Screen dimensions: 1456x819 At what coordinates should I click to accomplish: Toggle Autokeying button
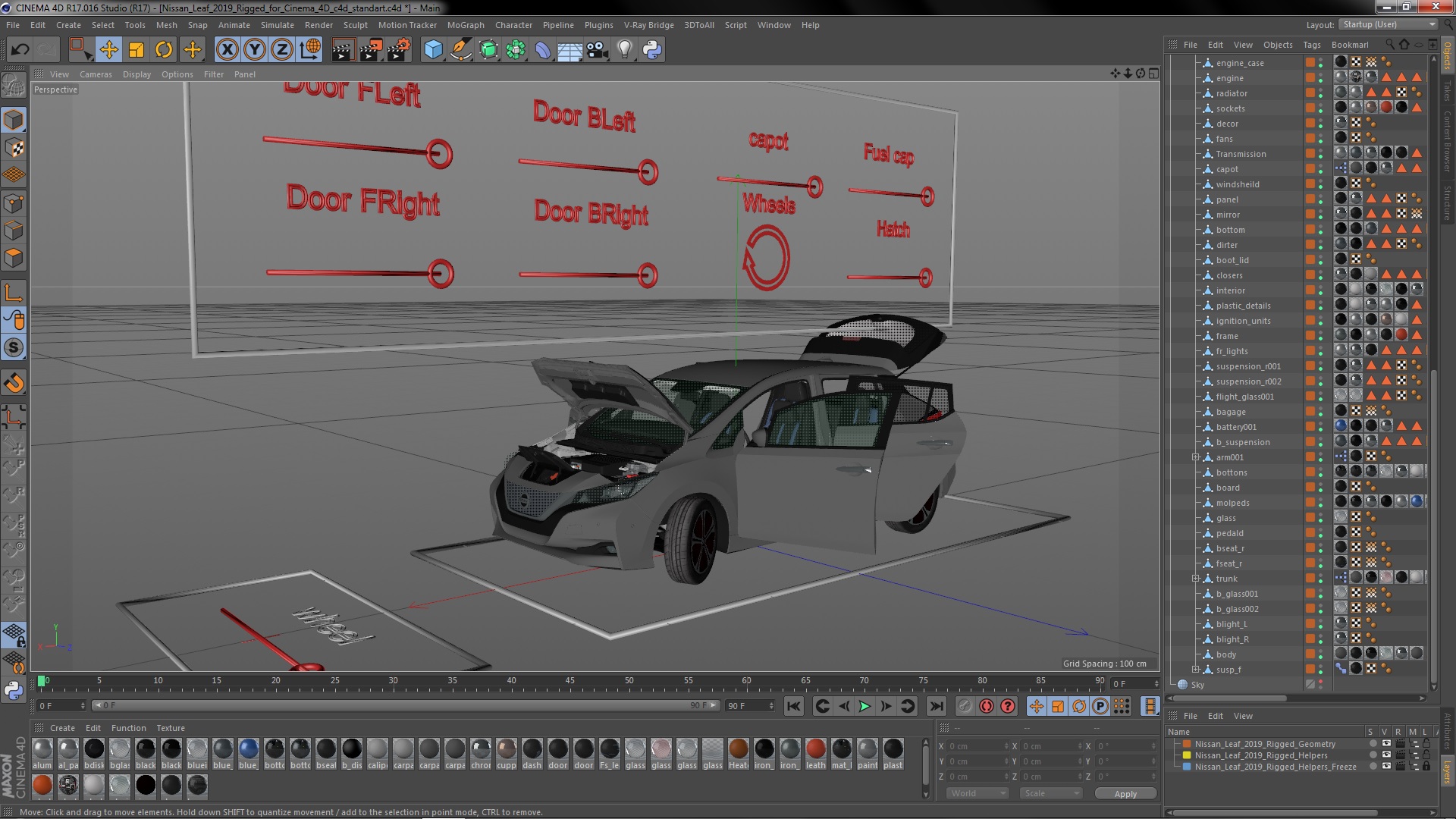pyautogui.click(x=987, y=707)
